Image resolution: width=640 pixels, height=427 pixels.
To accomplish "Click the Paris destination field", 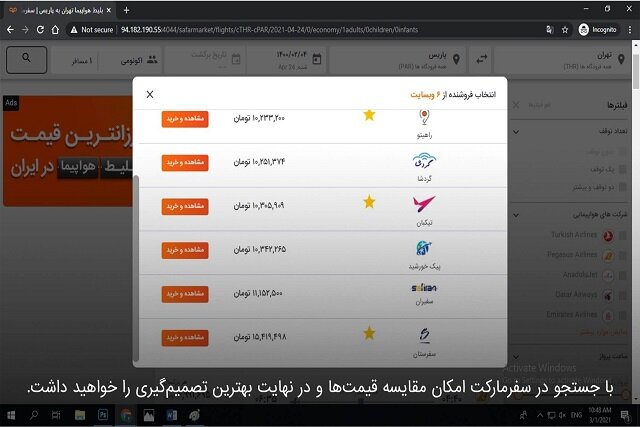I will tap(398, 60).
